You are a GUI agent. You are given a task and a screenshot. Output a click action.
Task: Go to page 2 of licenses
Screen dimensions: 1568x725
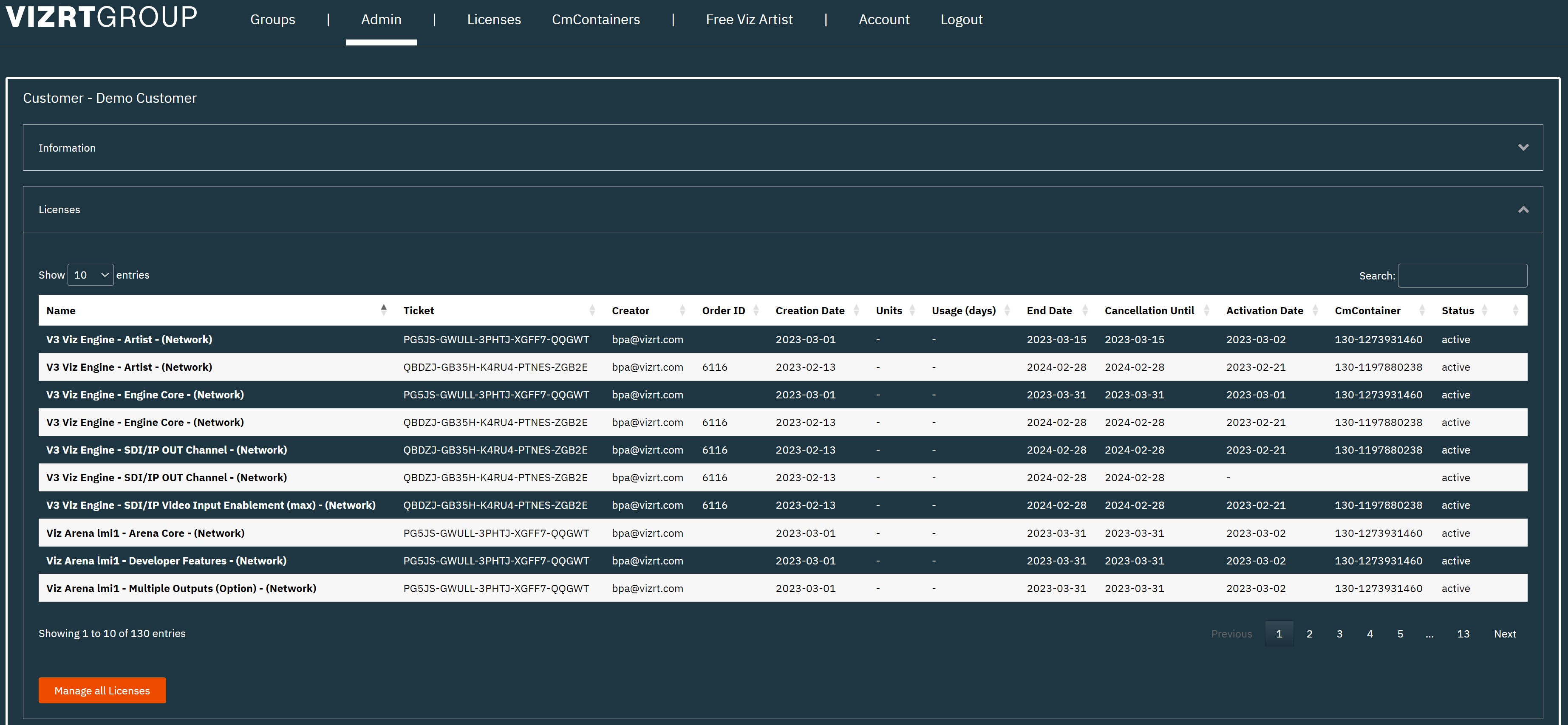coord(1309,634)
